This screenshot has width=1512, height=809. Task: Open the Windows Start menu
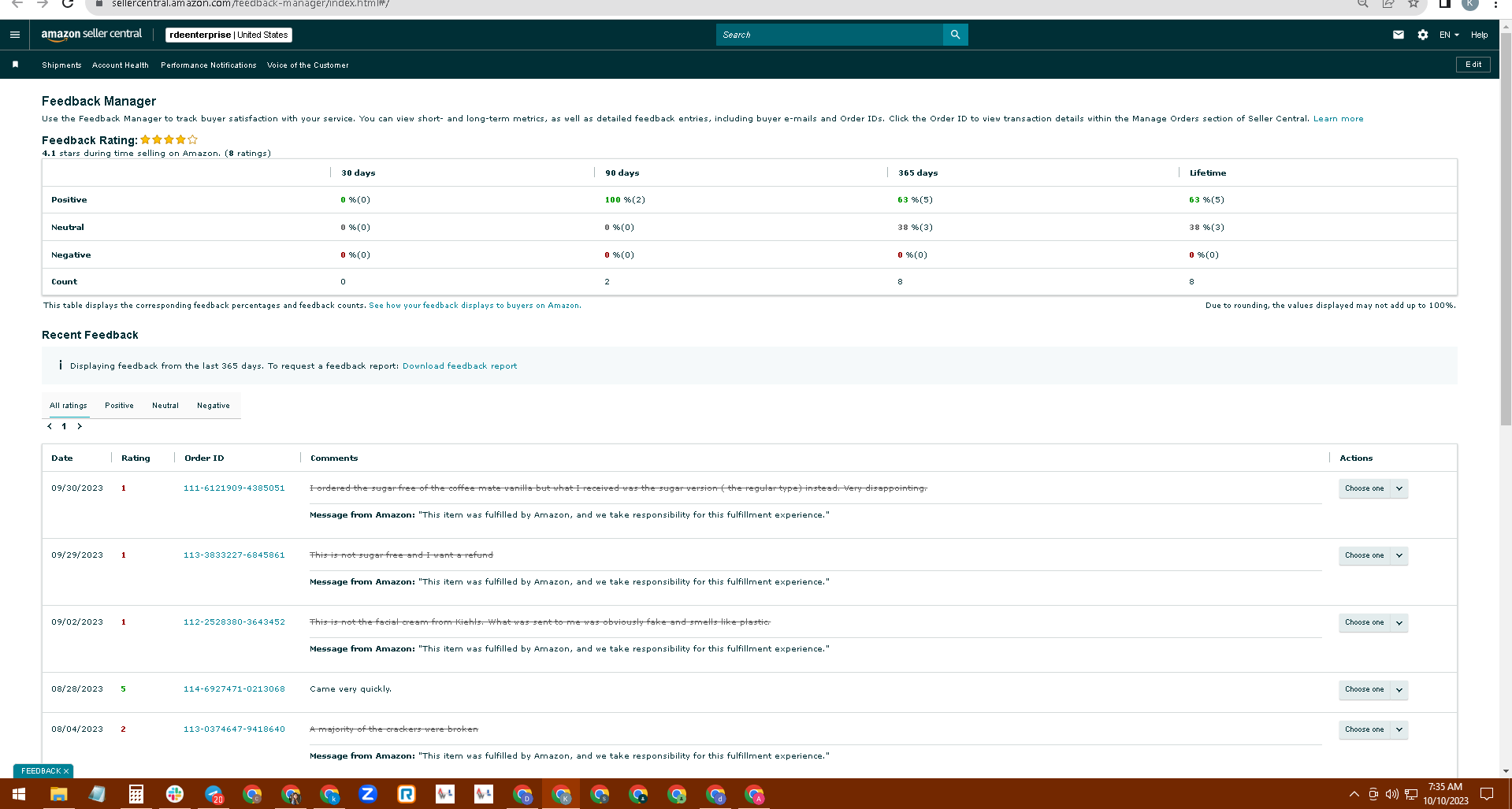coord(19,794)
